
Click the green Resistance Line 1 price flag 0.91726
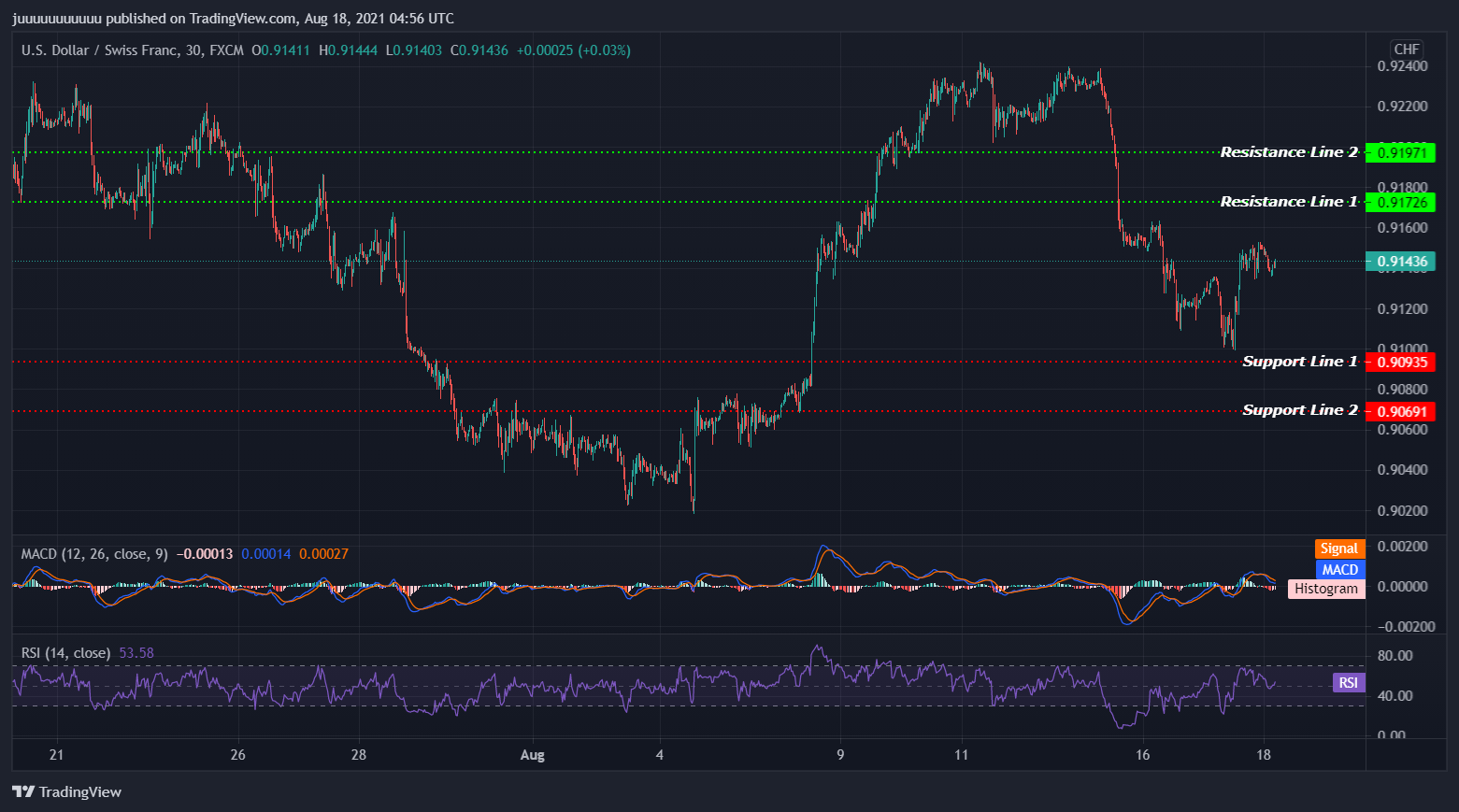(x=1401, y=202)
